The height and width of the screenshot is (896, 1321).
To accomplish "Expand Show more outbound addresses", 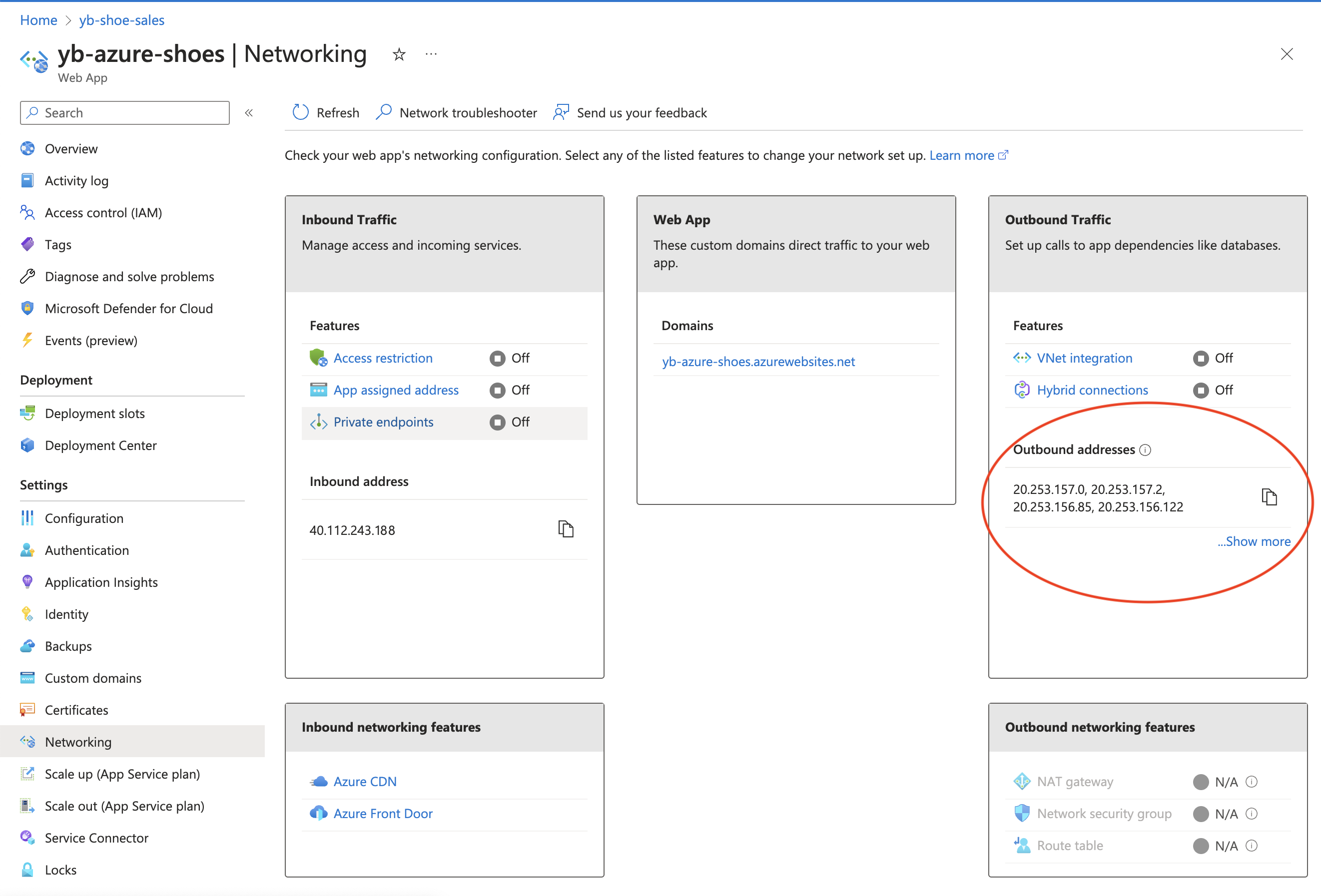I will tap(1254, 541).
